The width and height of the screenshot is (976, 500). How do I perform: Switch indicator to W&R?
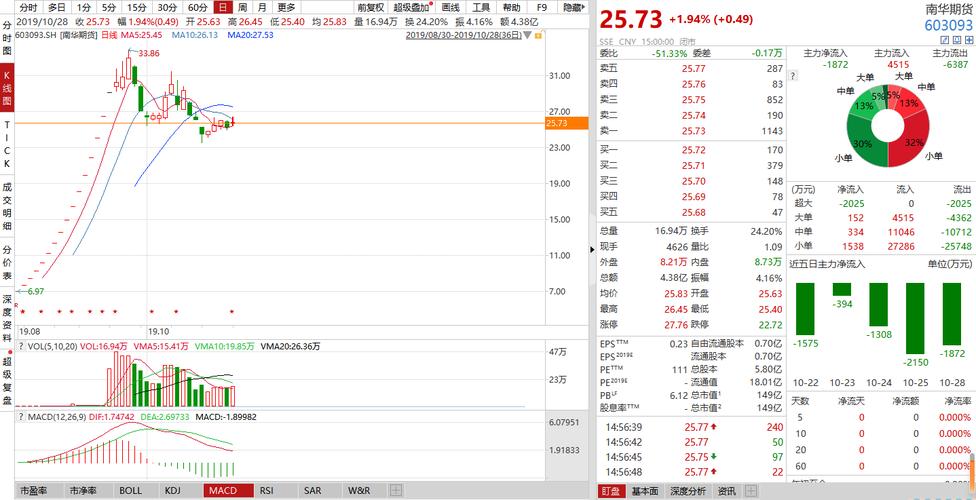pos(359,491)
